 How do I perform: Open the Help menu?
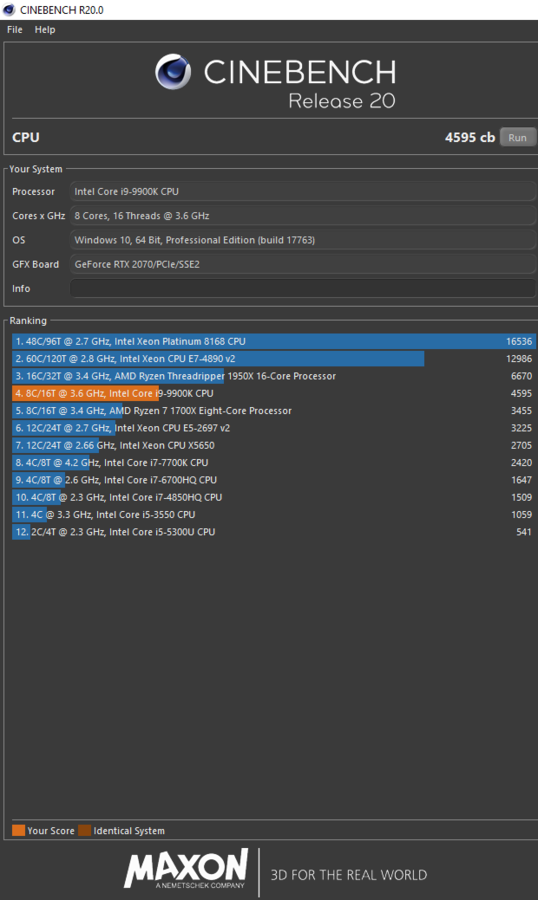(45, 29)
